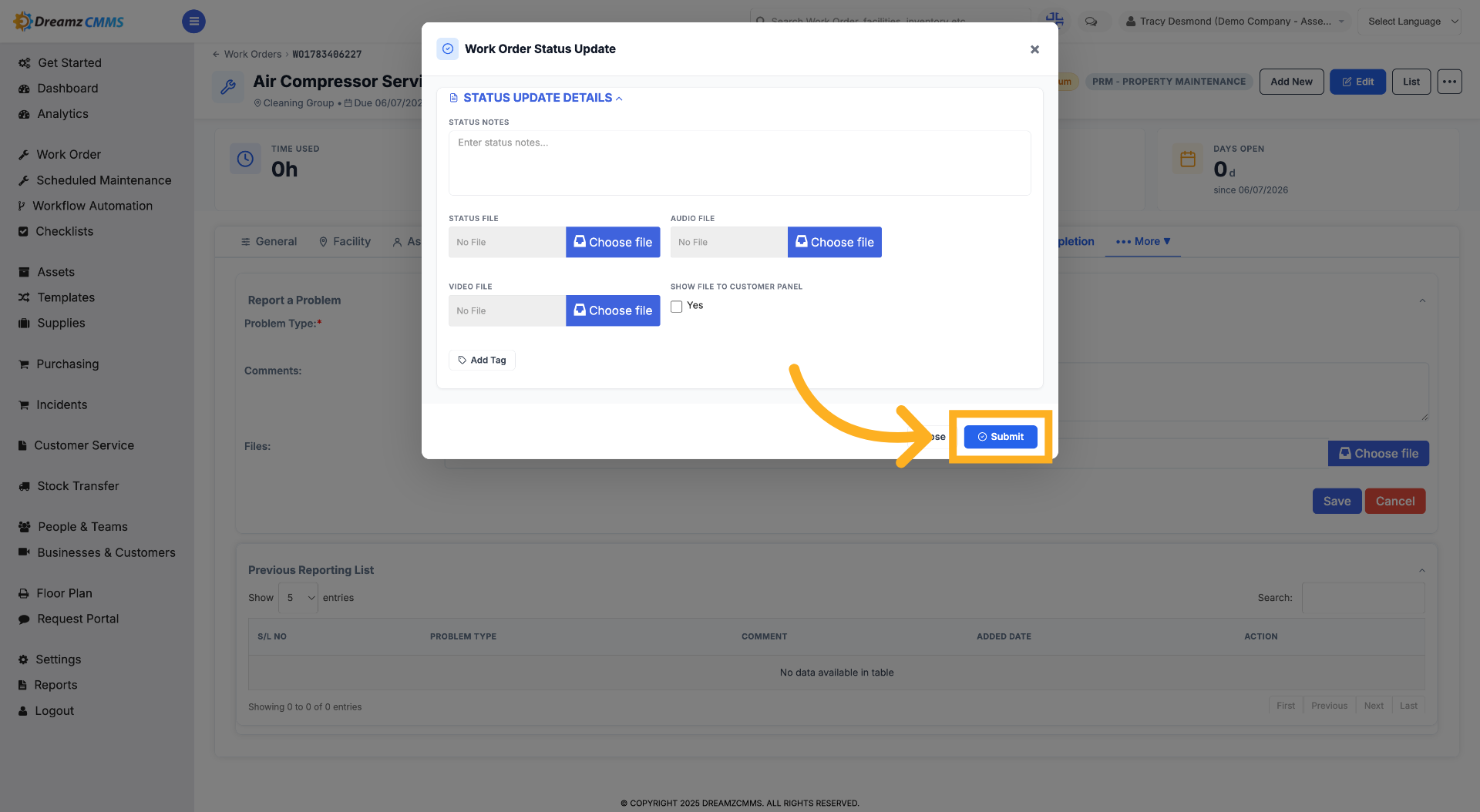Open the chat messages icon in the header
This screenshot has width=1480, height=812.
(1091, 21)
